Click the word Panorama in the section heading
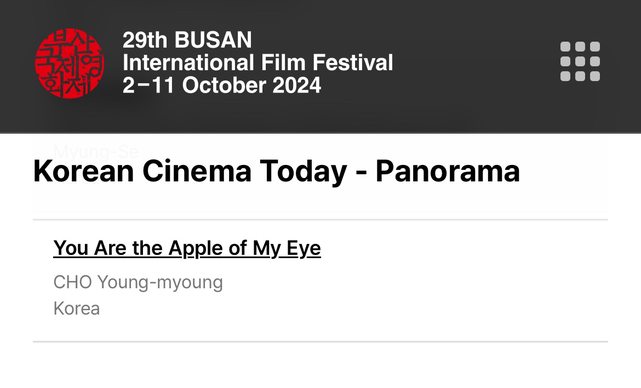 448,171
